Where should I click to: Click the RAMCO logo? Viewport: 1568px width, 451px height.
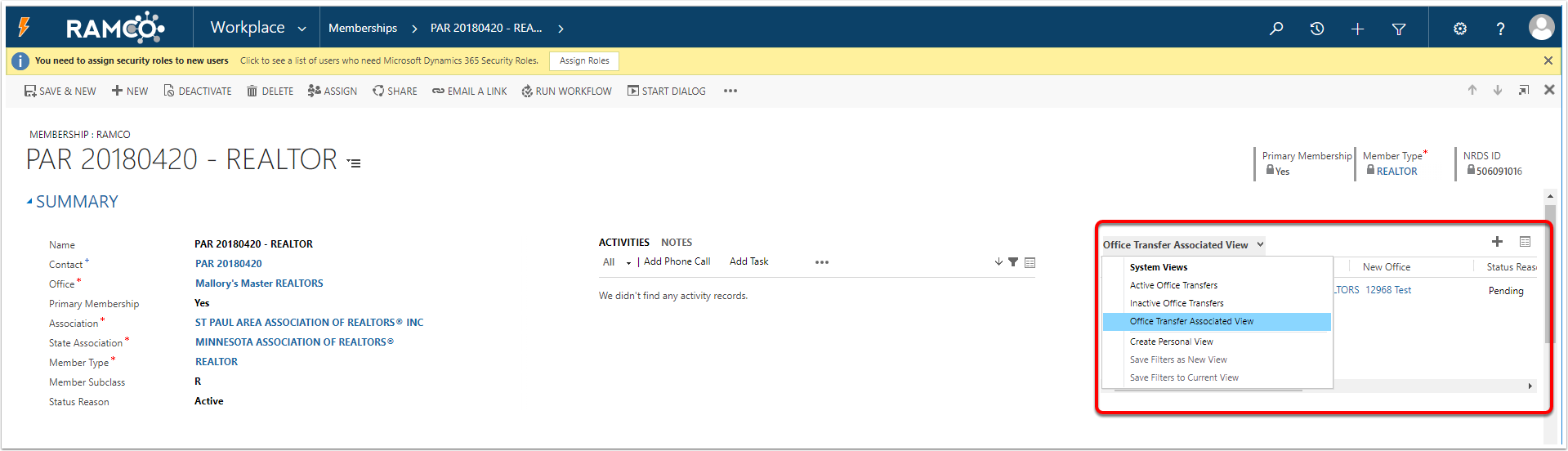tap(115, 28)
